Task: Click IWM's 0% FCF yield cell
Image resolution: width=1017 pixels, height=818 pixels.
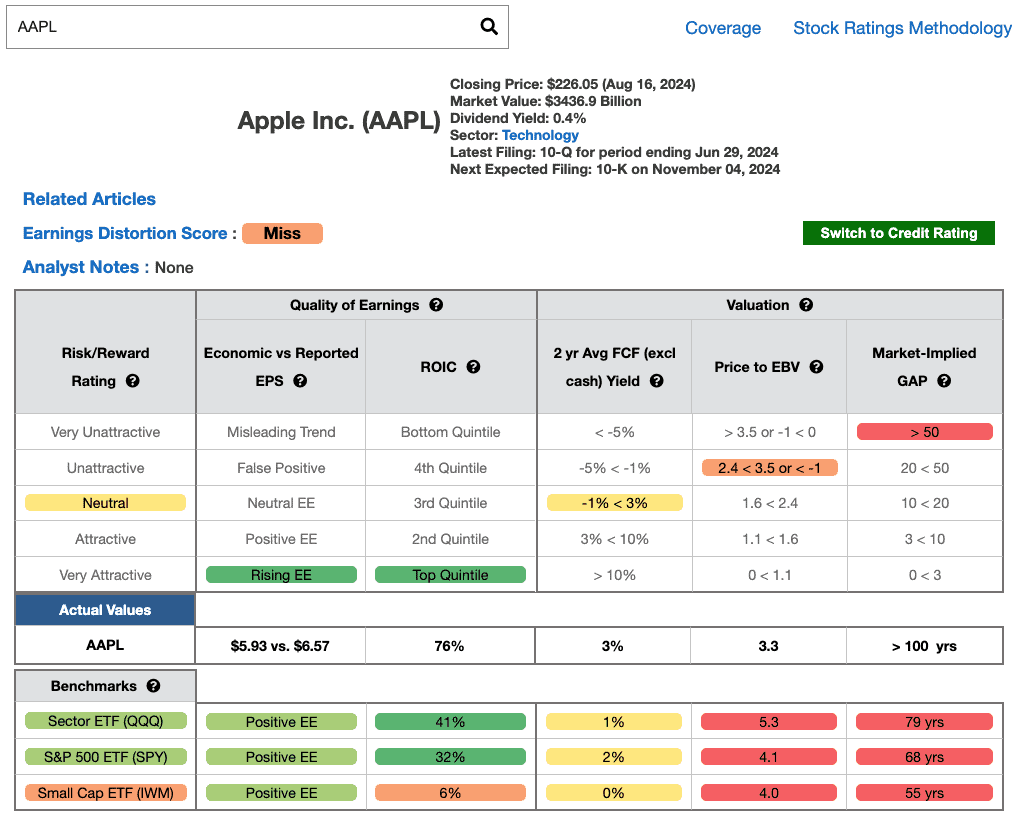Action: [614, 793]
